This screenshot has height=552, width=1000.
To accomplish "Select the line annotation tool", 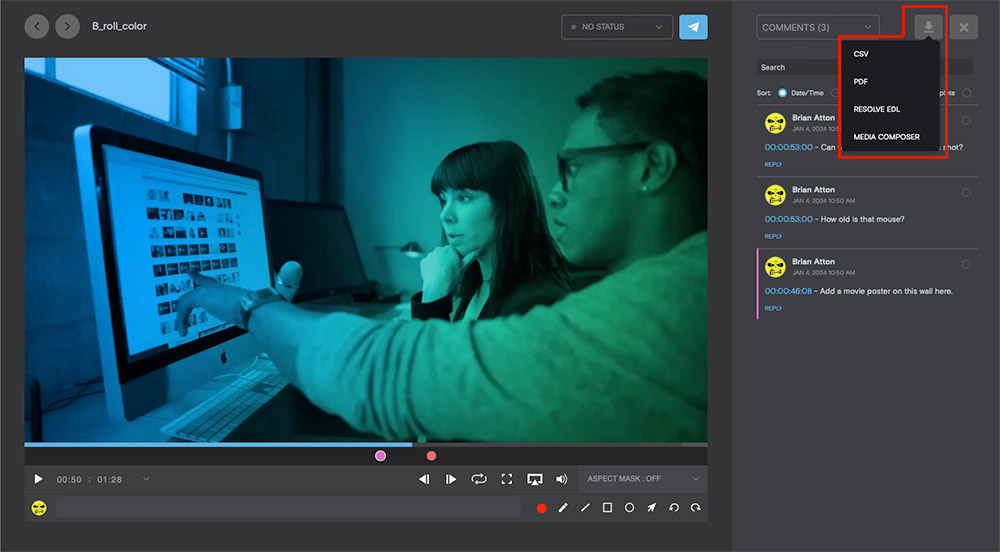I will tap(585, 508).
